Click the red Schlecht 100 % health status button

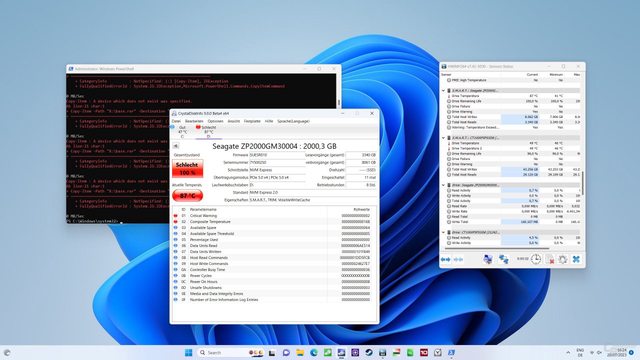coord(187,169)
